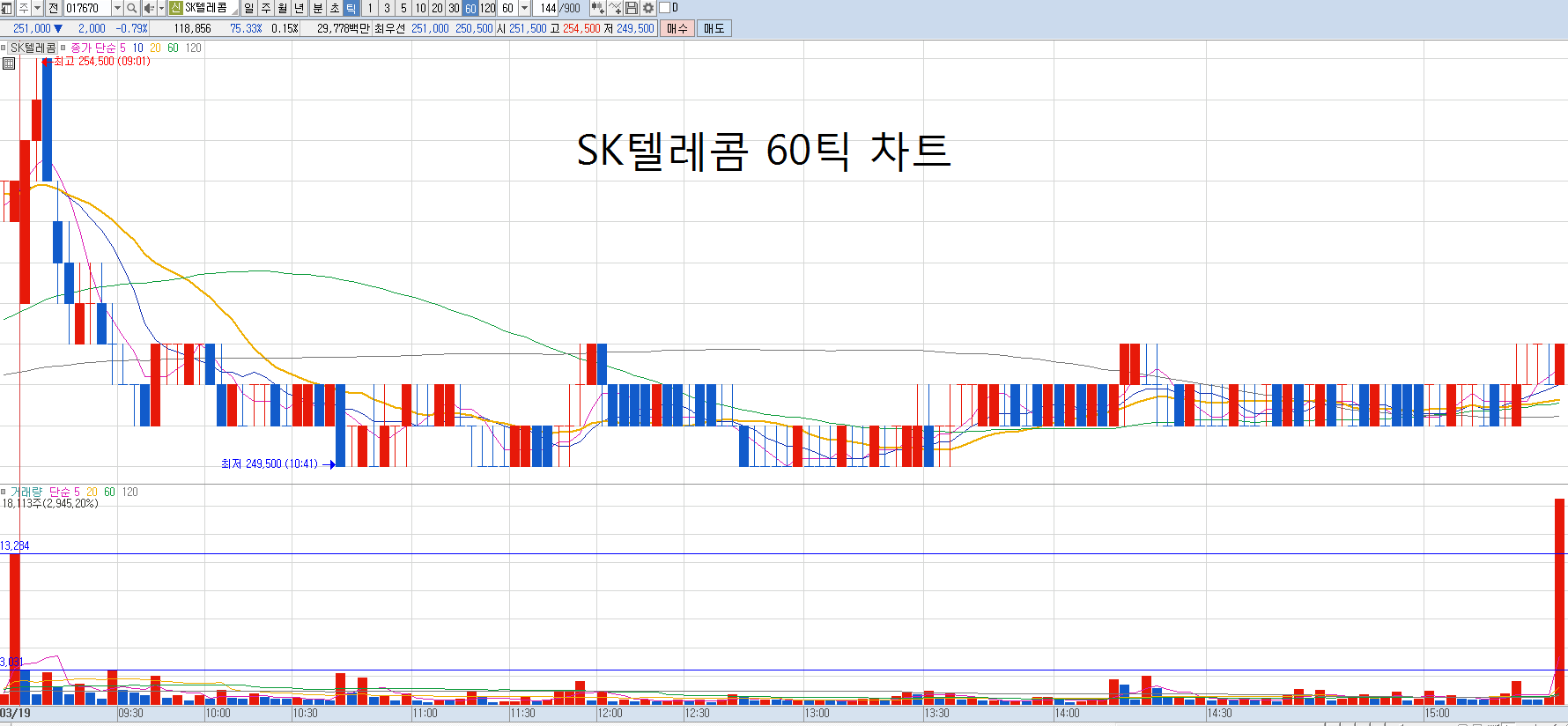The height and width of the screenshot is (726, 1568).
Task: Click the SK텔레콤 60틱 차트 title text
Action: [x=764, y=151]
